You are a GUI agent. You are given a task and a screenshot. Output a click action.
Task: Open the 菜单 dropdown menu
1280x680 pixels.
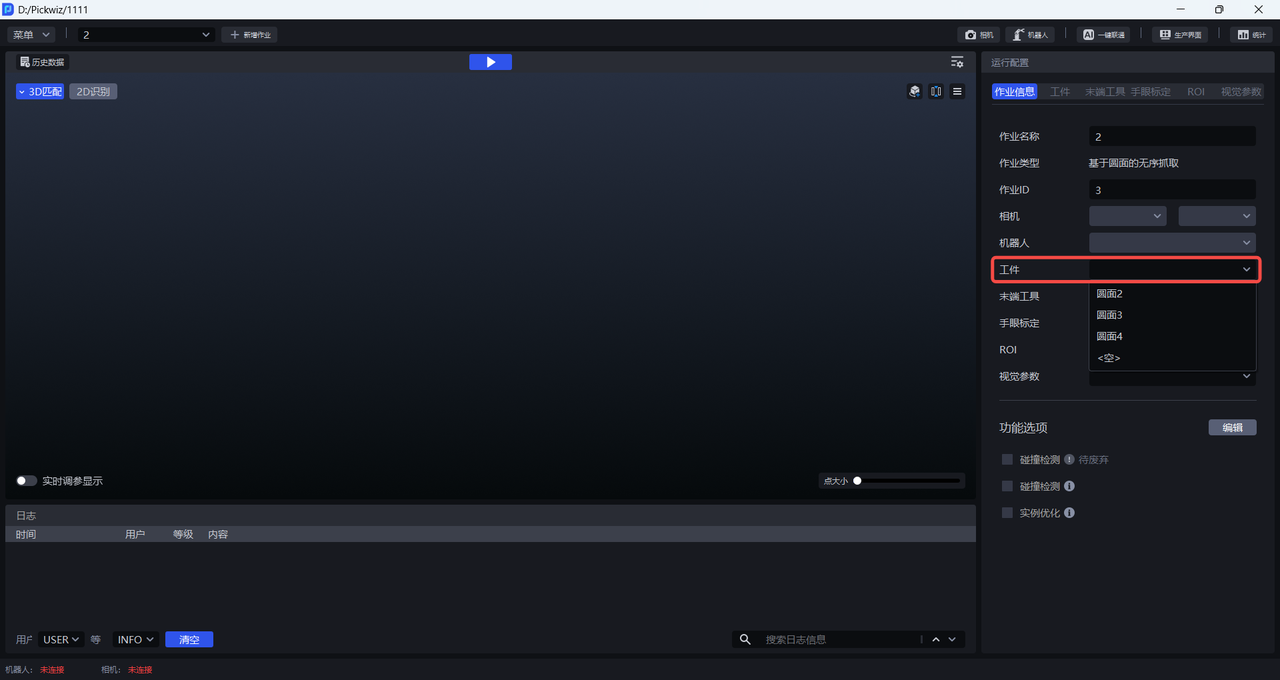pyautogui.click(x=32, y=34)
